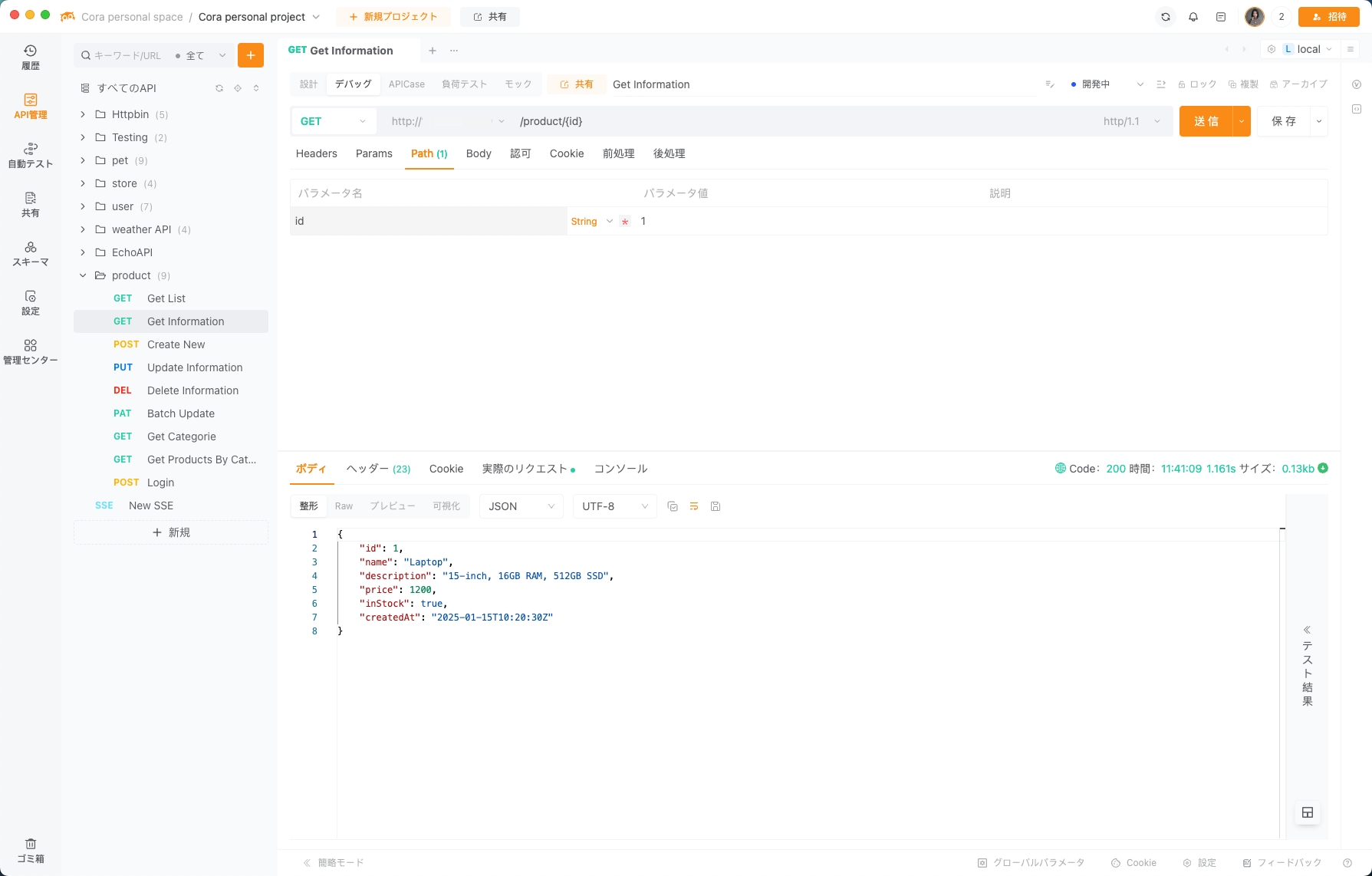
Task: Click the /product/{id} URL field
Action: [x=805, y=121]
